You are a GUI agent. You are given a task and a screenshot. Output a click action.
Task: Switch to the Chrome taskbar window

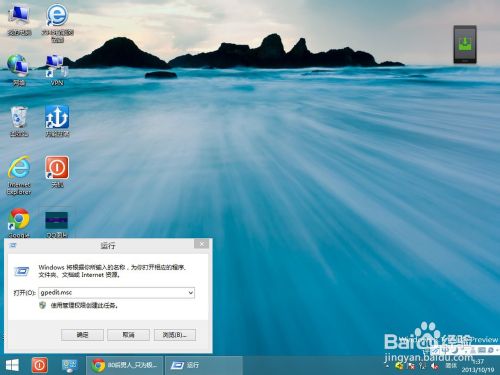pyautogui.click(x=125, y=365)
